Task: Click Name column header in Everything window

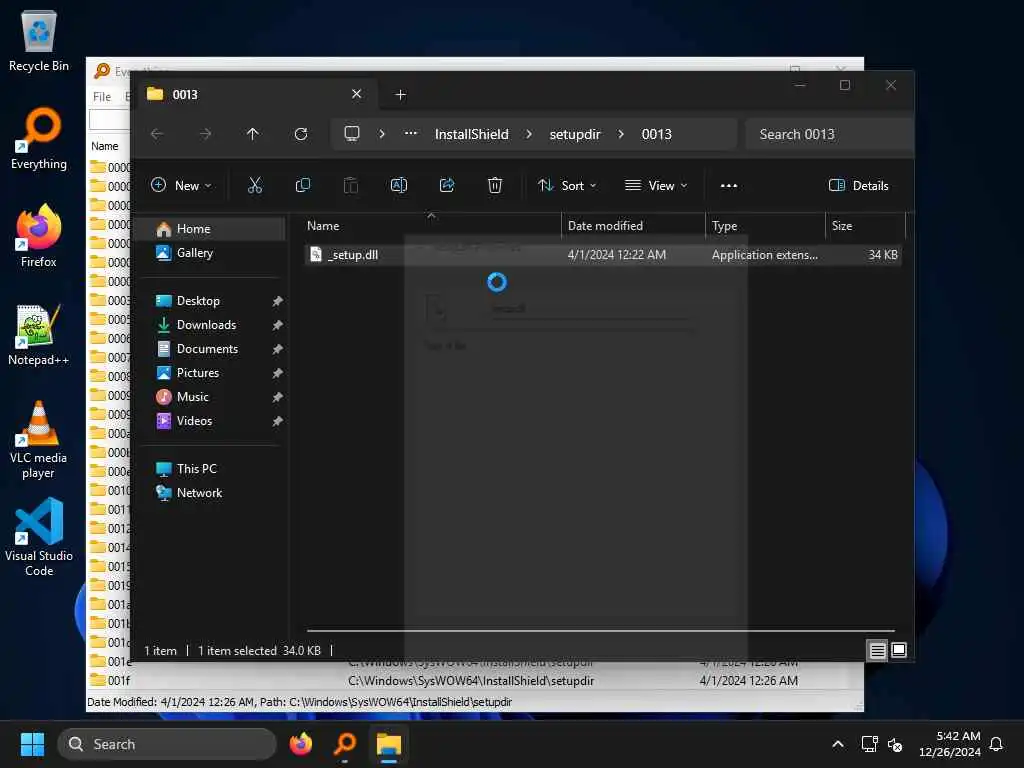Action: pyautogui.click(x=105, y=146)
